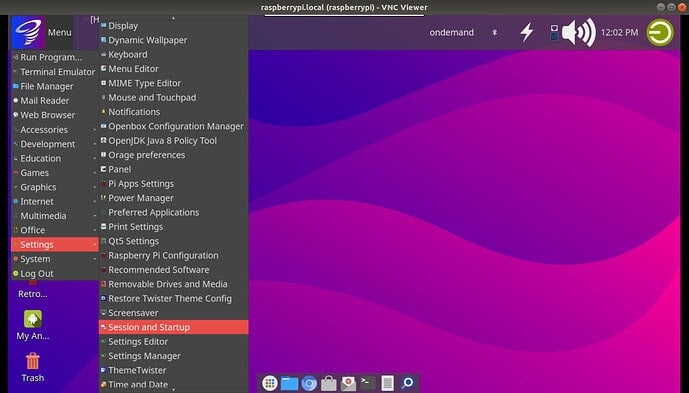Open Mail Reader from the menu
Screen dimensions: 689x393
coord(54,101)
